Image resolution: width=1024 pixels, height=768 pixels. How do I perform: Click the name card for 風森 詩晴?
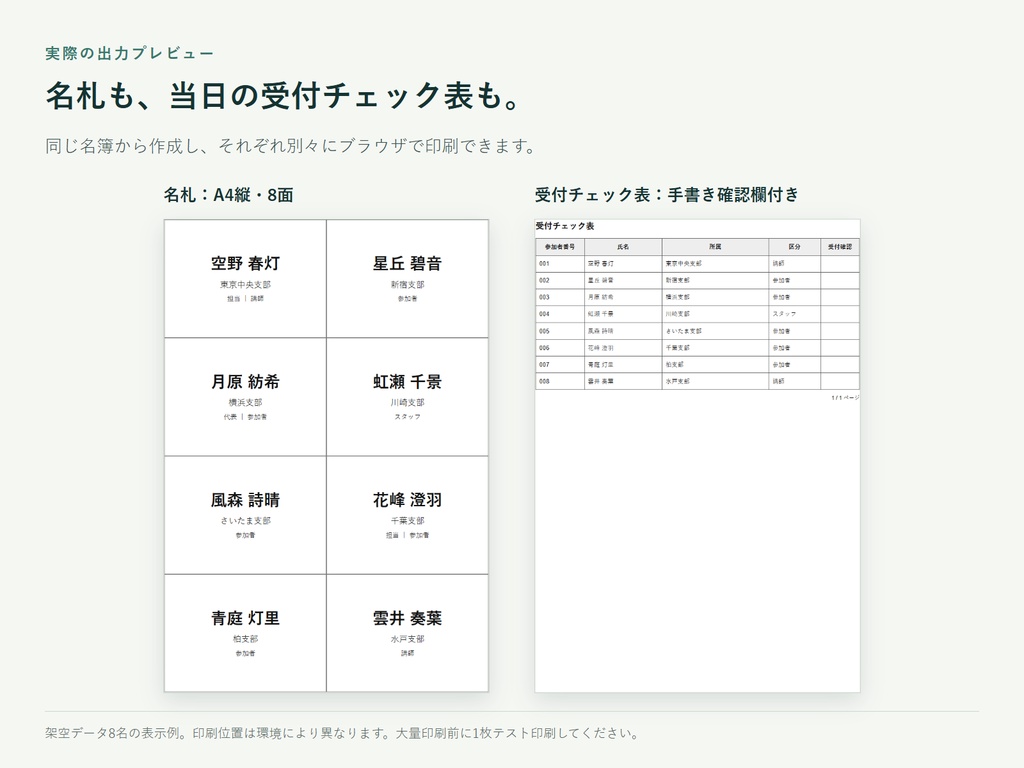tap(245, 515)
